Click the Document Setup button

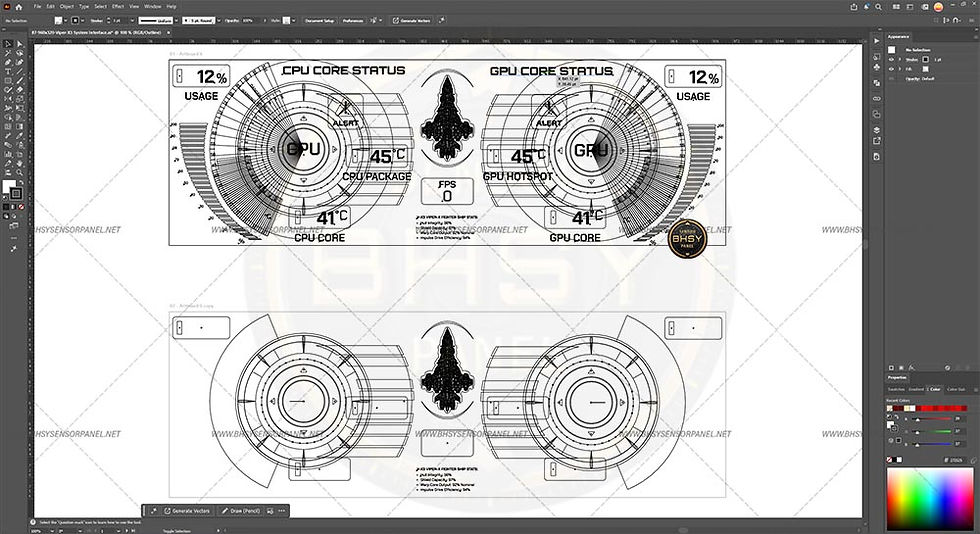319,21
